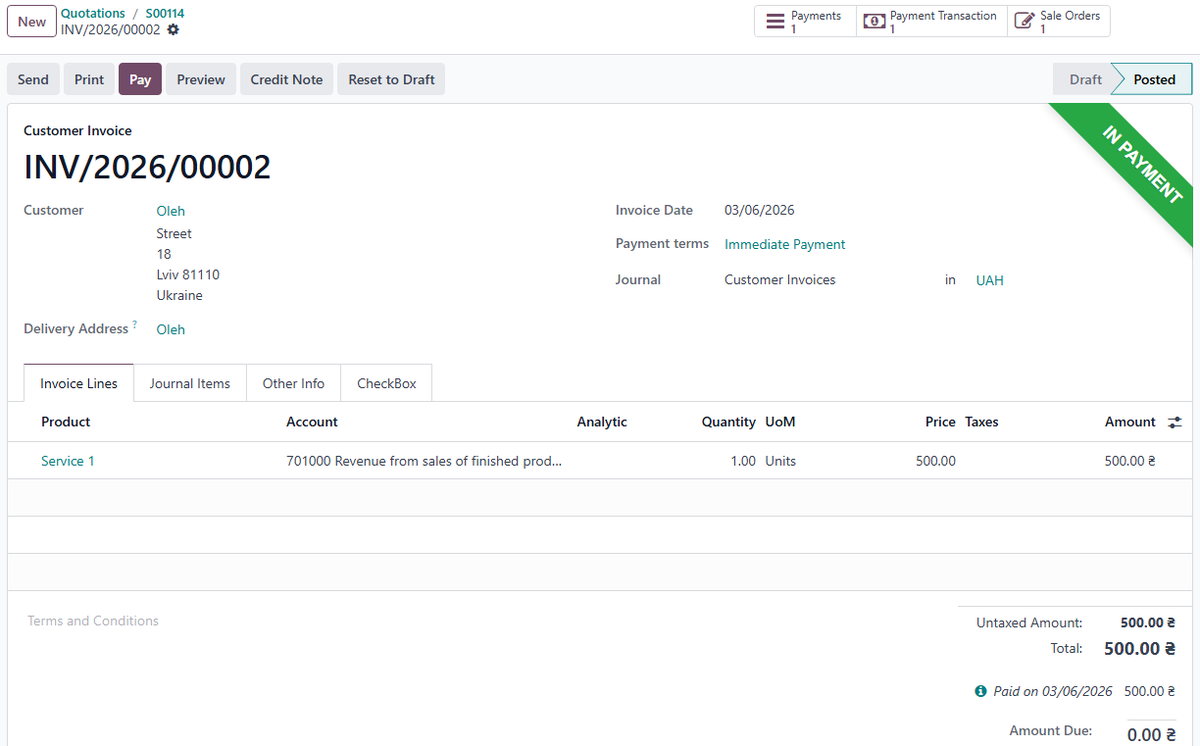This screenshot has width=1200, height=746.
Task: Select the CheckBox tab
Action: coord(386,383)
